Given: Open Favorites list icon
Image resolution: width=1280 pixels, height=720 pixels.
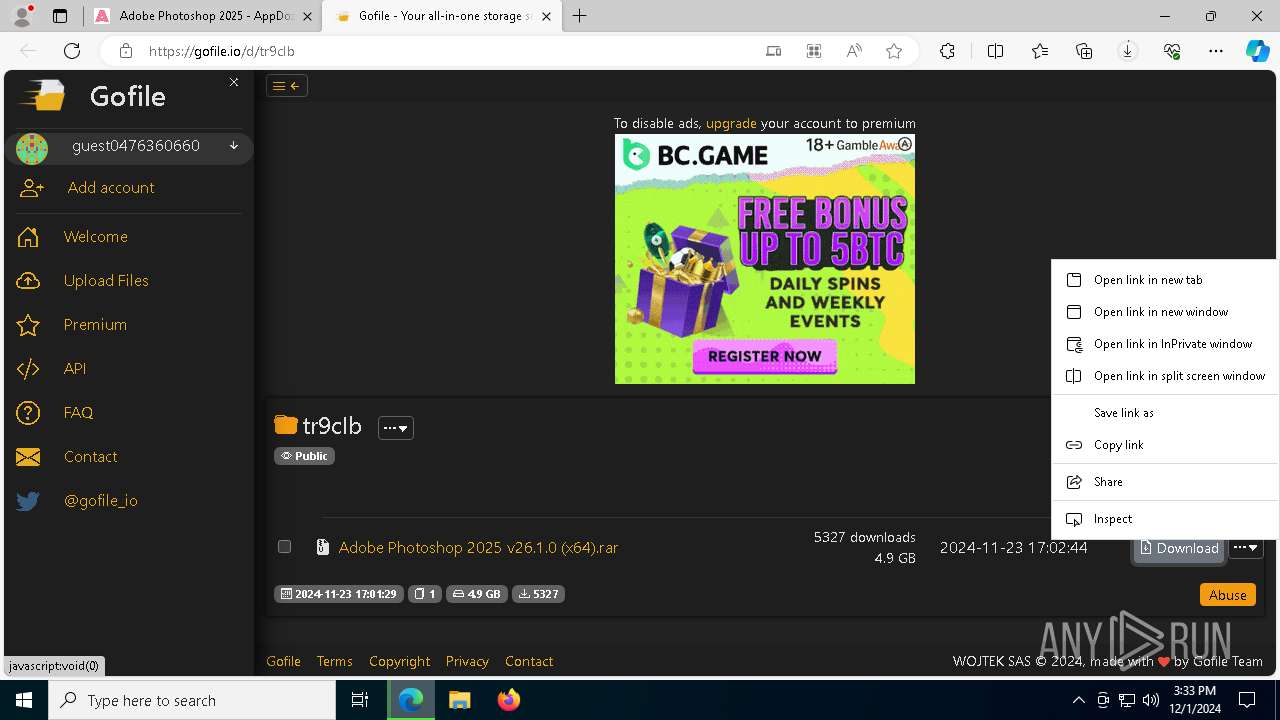Looking at the screenshot, I should click(1040, 51).
